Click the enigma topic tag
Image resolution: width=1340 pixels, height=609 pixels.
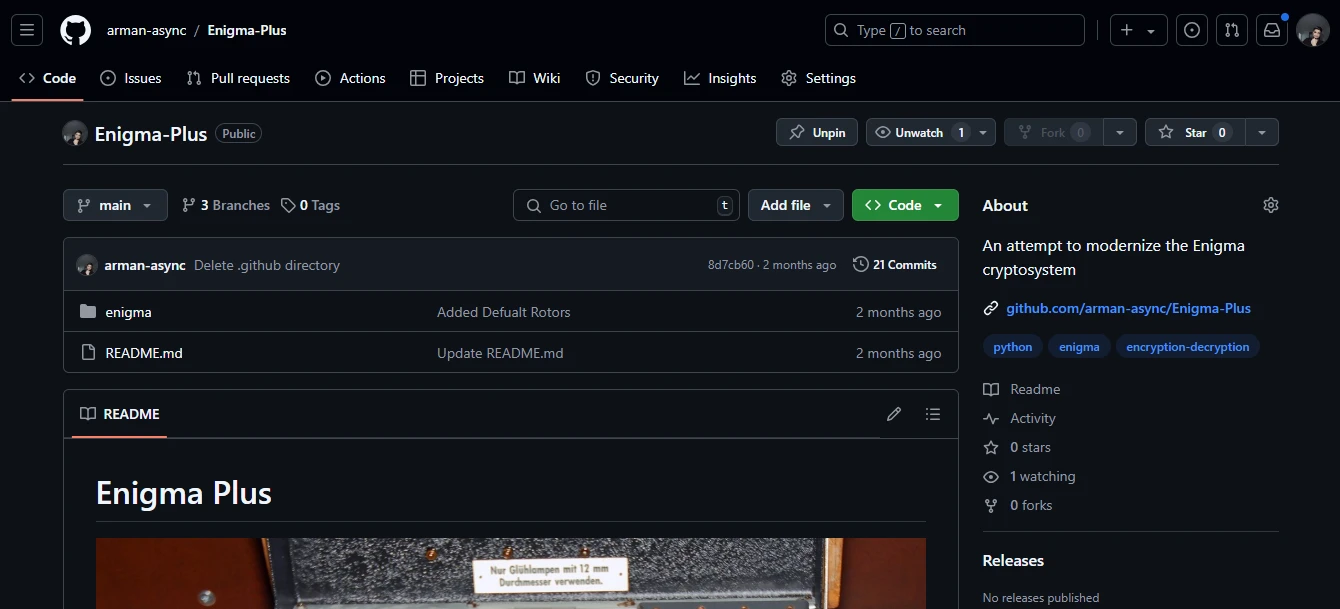pos(1079,347)
